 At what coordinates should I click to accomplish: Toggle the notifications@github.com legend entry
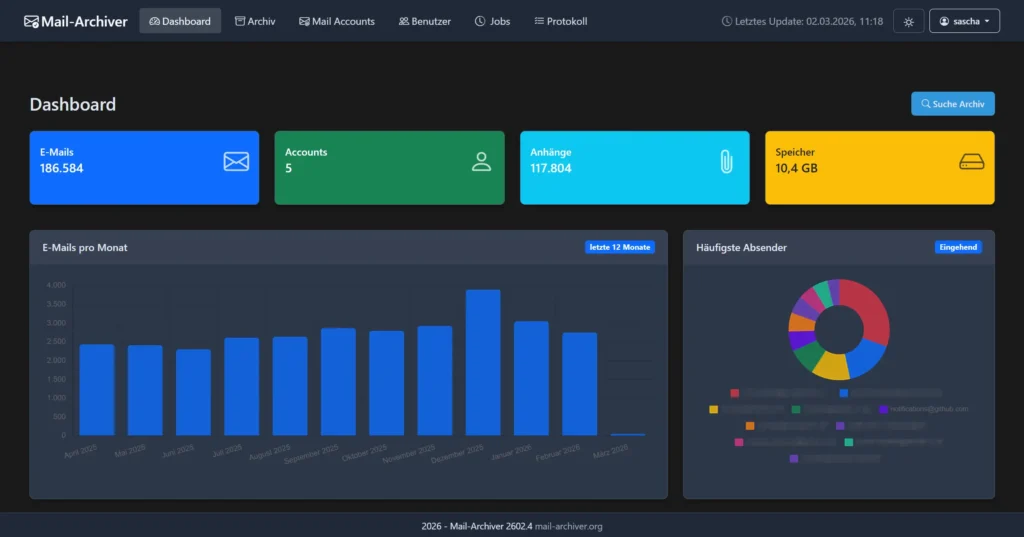[924, 409]
